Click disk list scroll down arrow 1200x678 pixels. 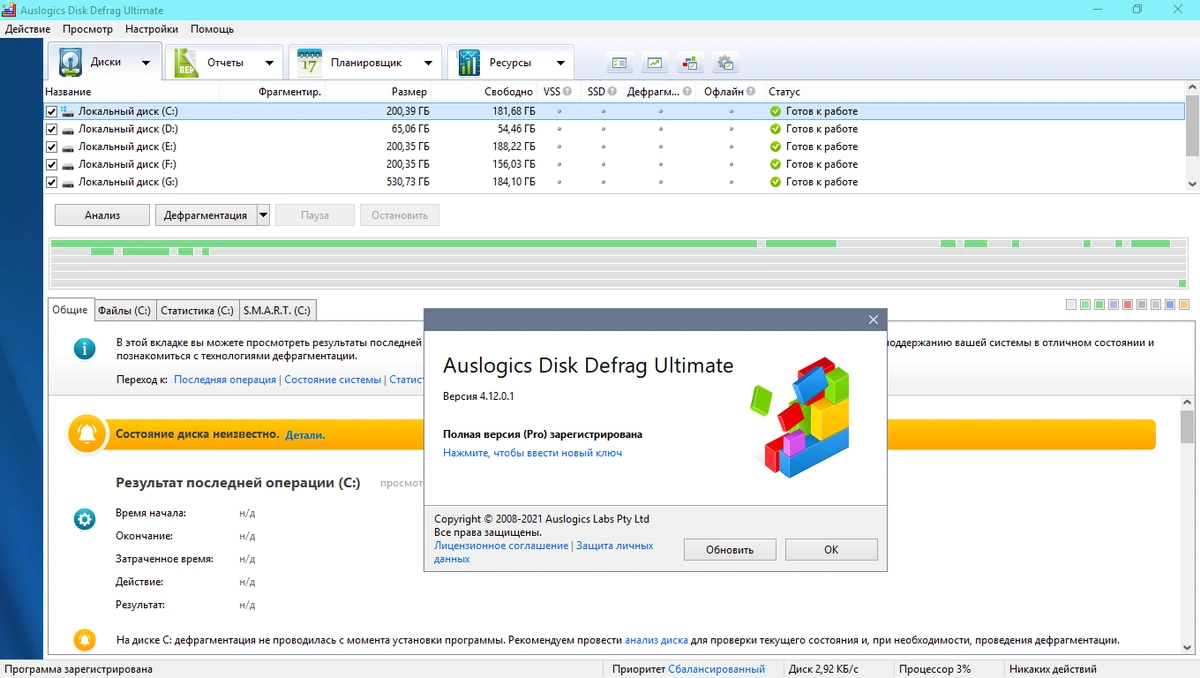tap(1192, 184)
